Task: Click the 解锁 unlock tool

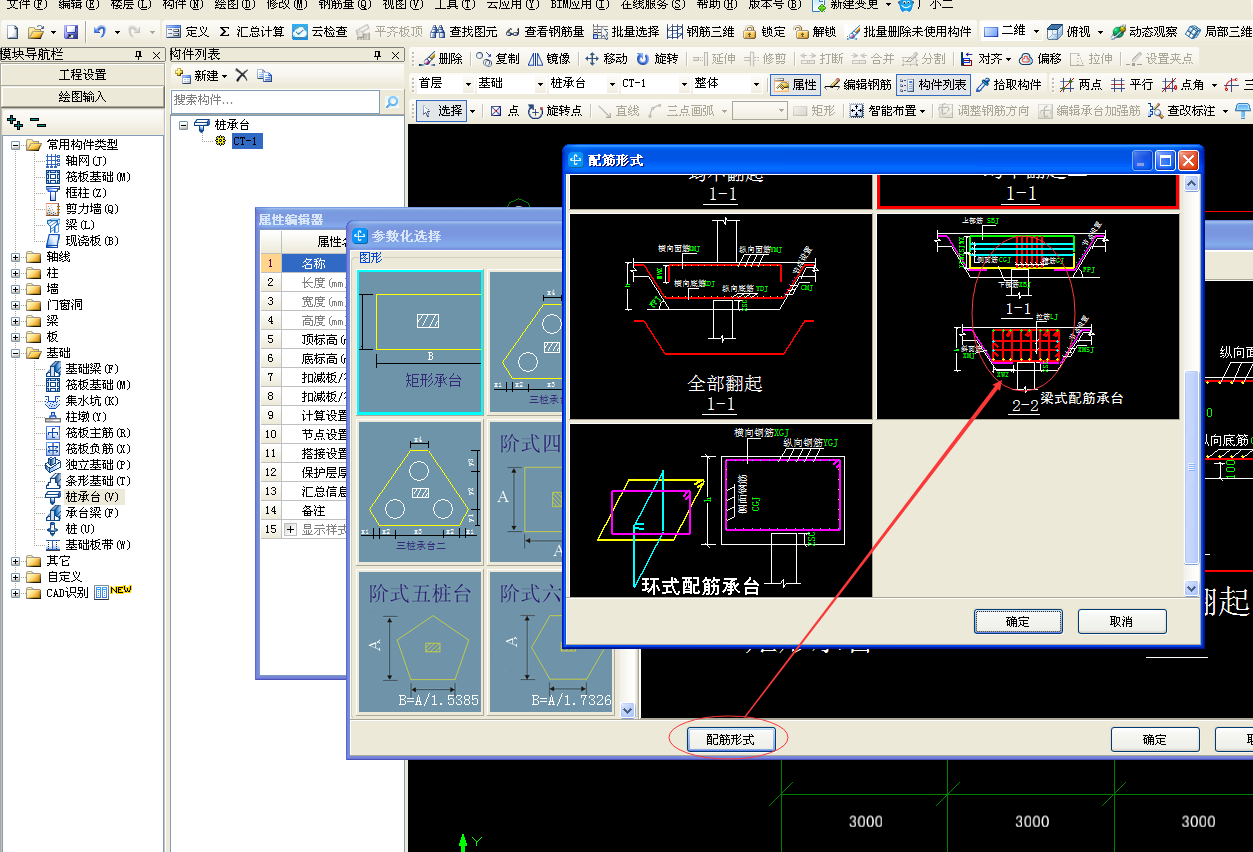Action: (815, 32)
